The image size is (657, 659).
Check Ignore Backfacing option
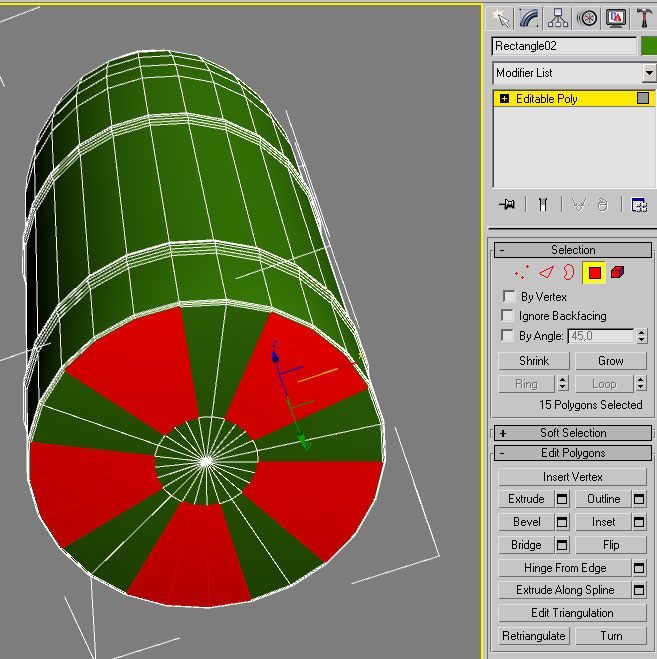(508, 316)
